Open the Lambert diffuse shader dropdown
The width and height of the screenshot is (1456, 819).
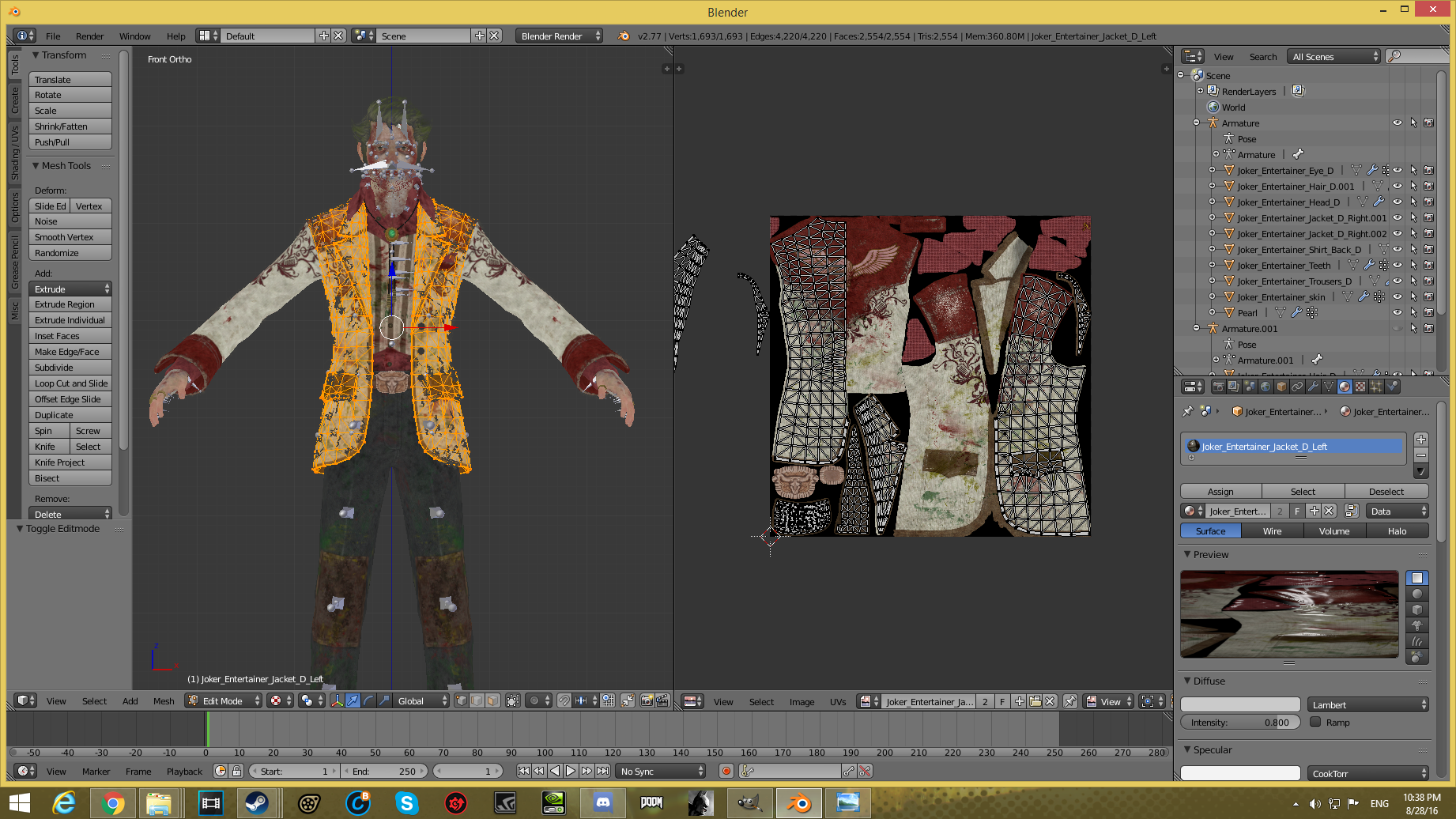[x=1367, y=704]
